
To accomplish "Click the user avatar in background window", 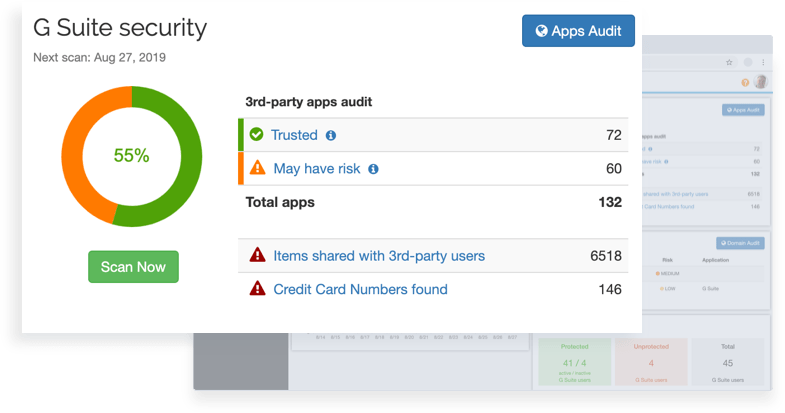I will point(761,82).
